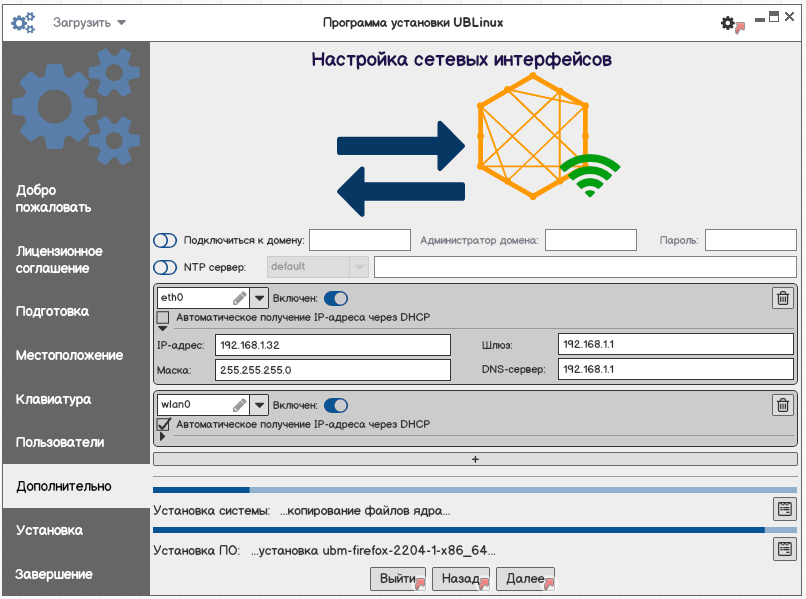Click the Далее button
Image resolution: width=806 pixels, height=599 pixels.
(525, 579)
